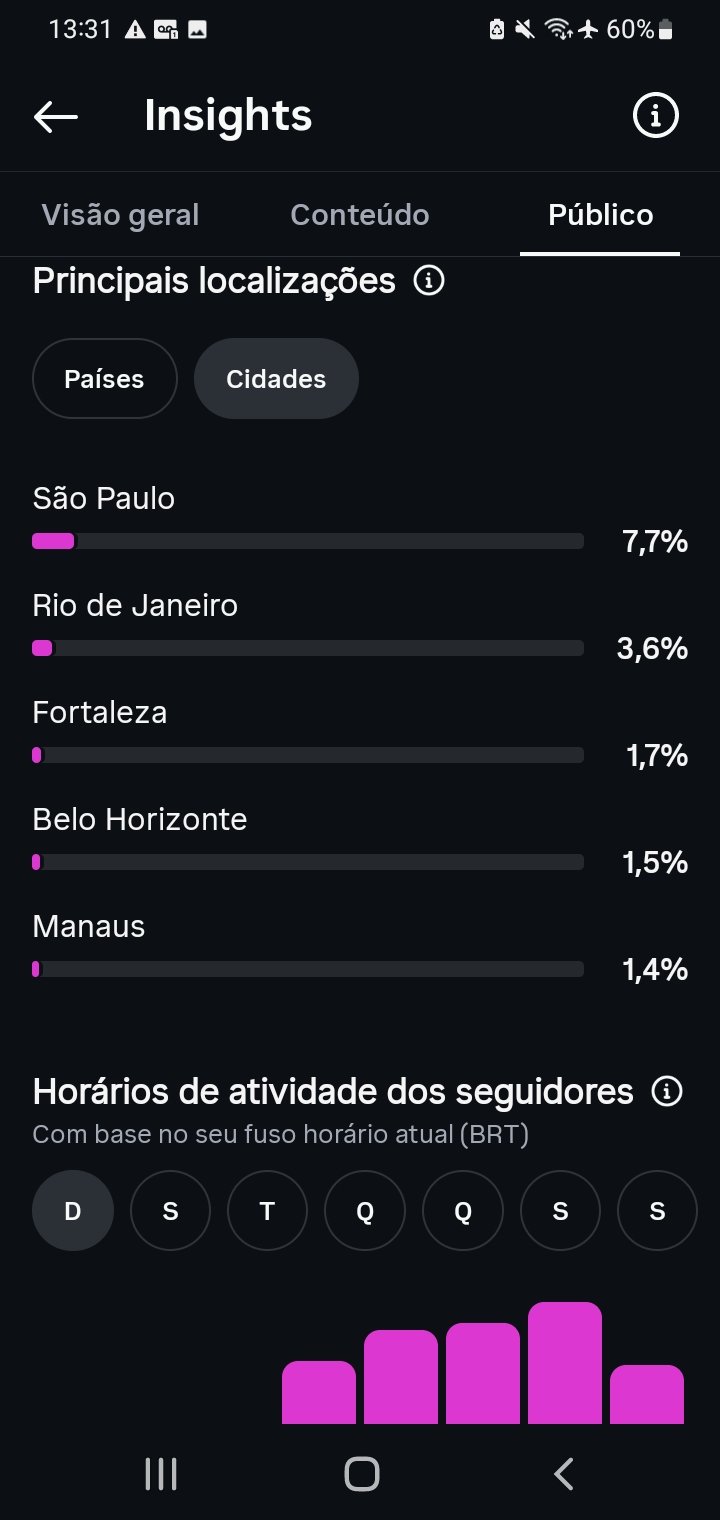
Task: Switch to the Conteúdo tab
Action: (360, 215)
